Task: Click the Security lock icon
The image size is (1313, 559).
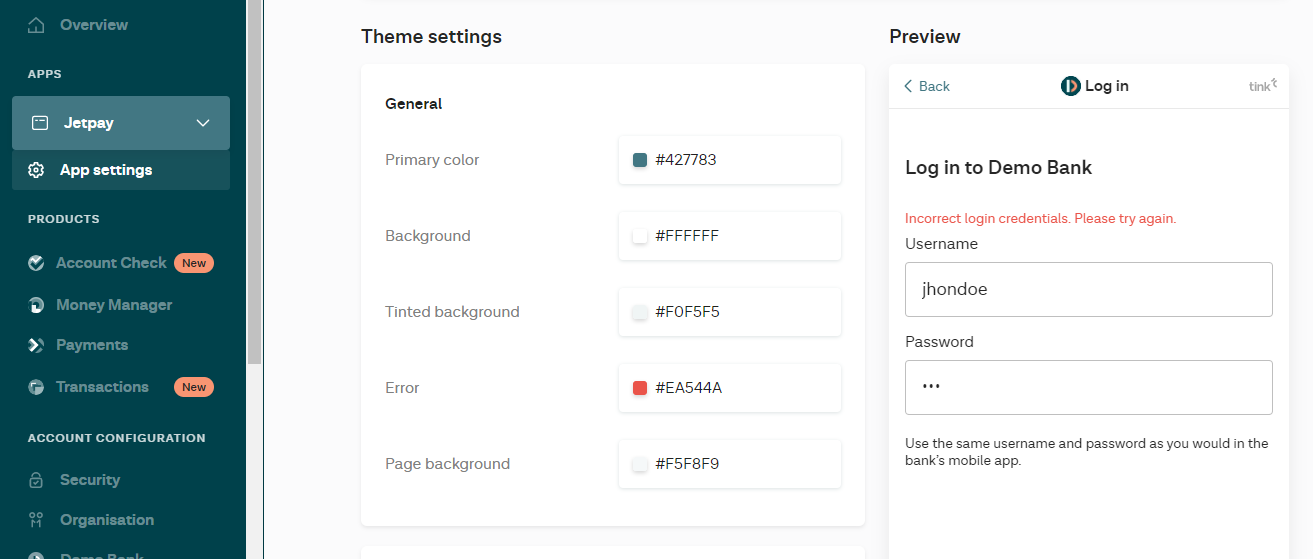Action: click(37, 480)
